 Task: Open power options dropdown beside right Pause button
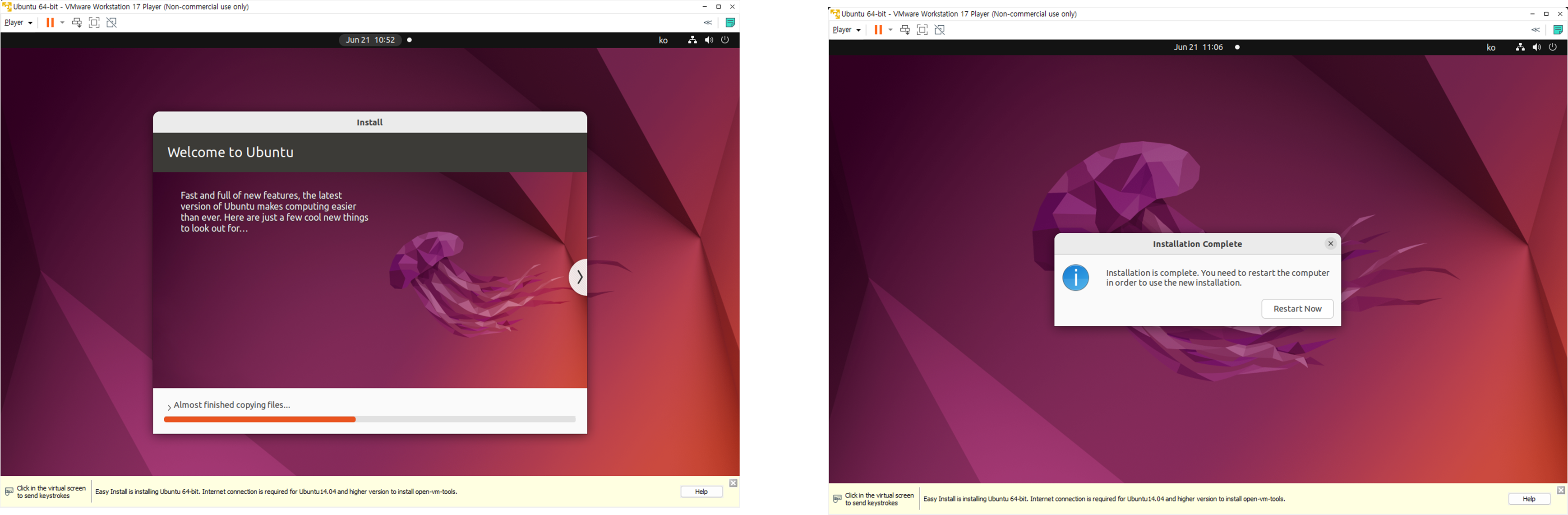pos(890,30)
